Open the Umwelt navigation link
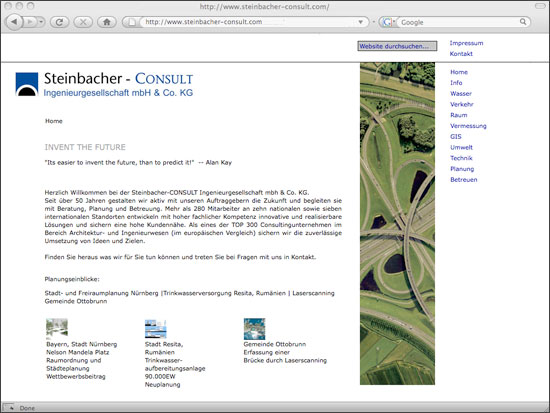 [x=461, y=147]
